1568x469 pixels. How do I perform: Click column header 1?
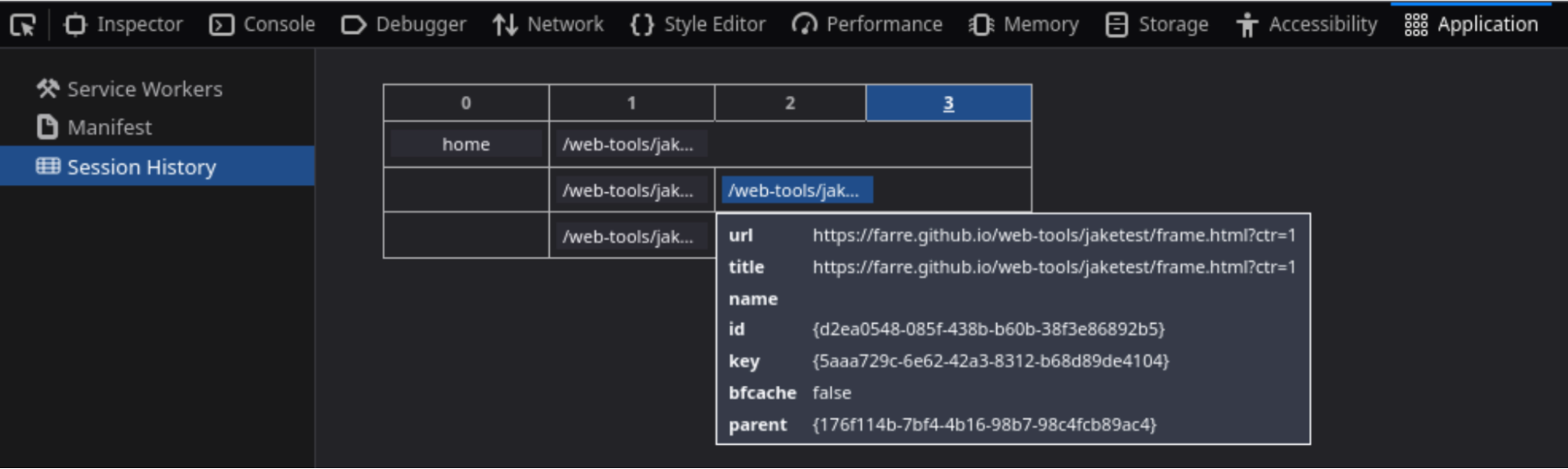pyautogui.click(x=631, y=103)
